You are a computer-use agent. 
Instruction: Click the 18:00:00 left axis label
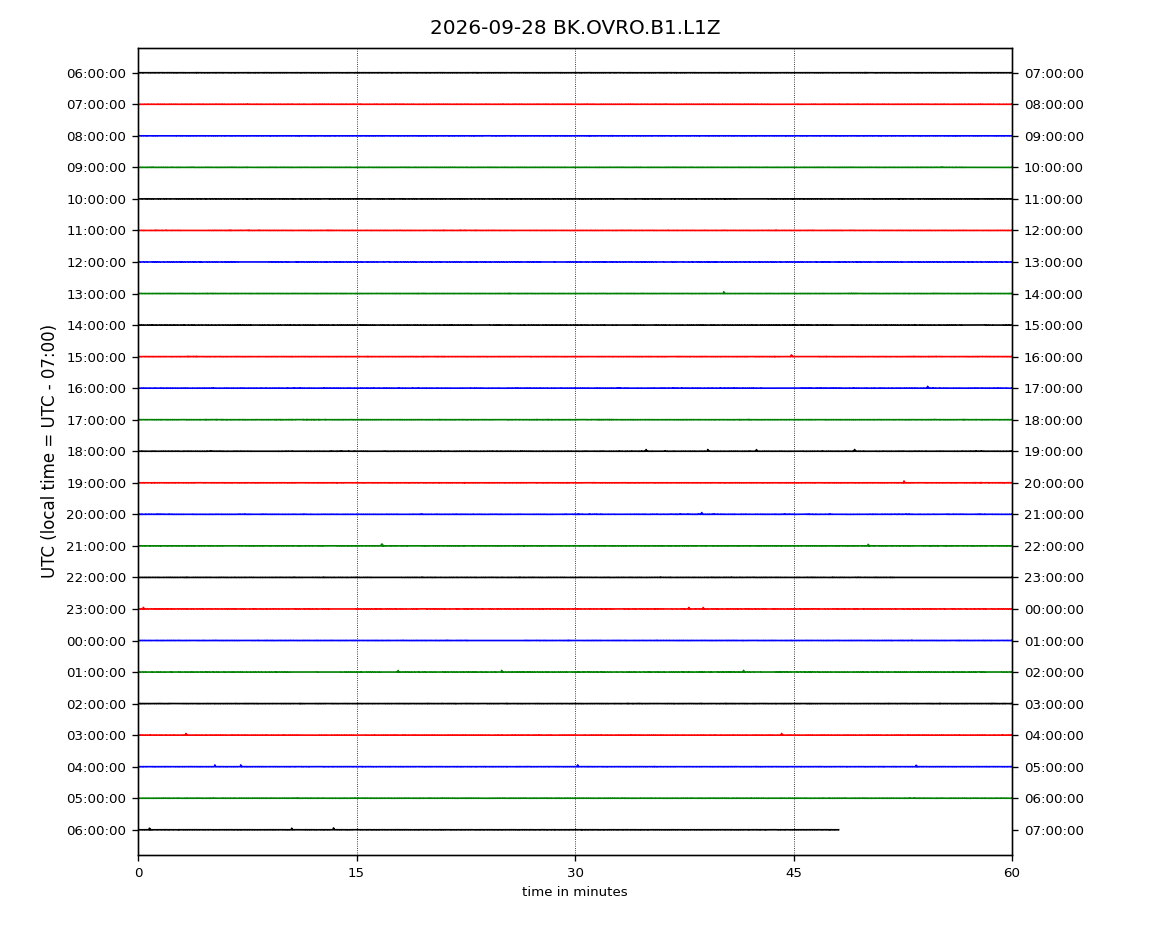coord(96,452)
